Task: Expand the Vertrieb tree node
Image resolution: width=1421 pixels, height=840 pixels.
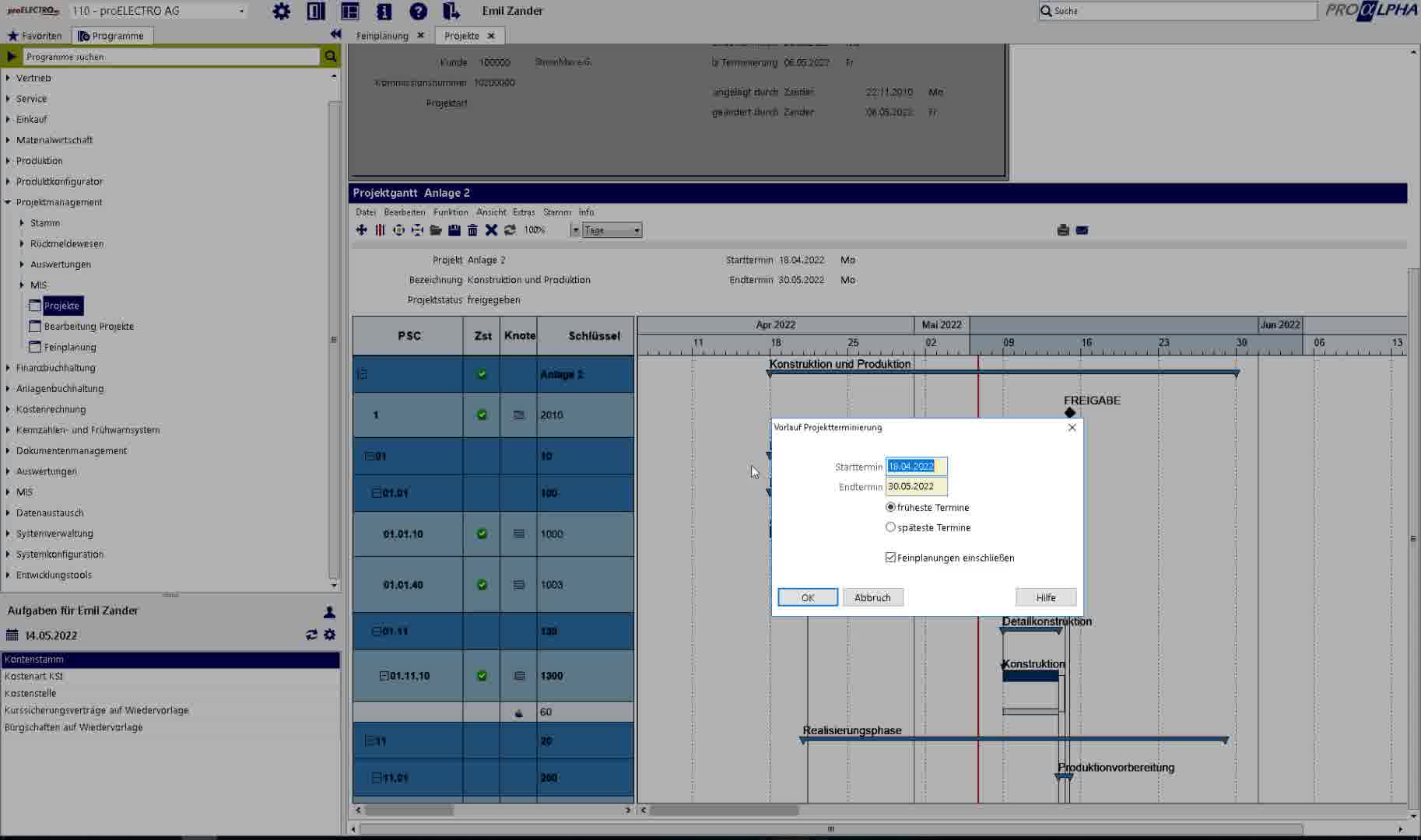Action: click(8, 78)
